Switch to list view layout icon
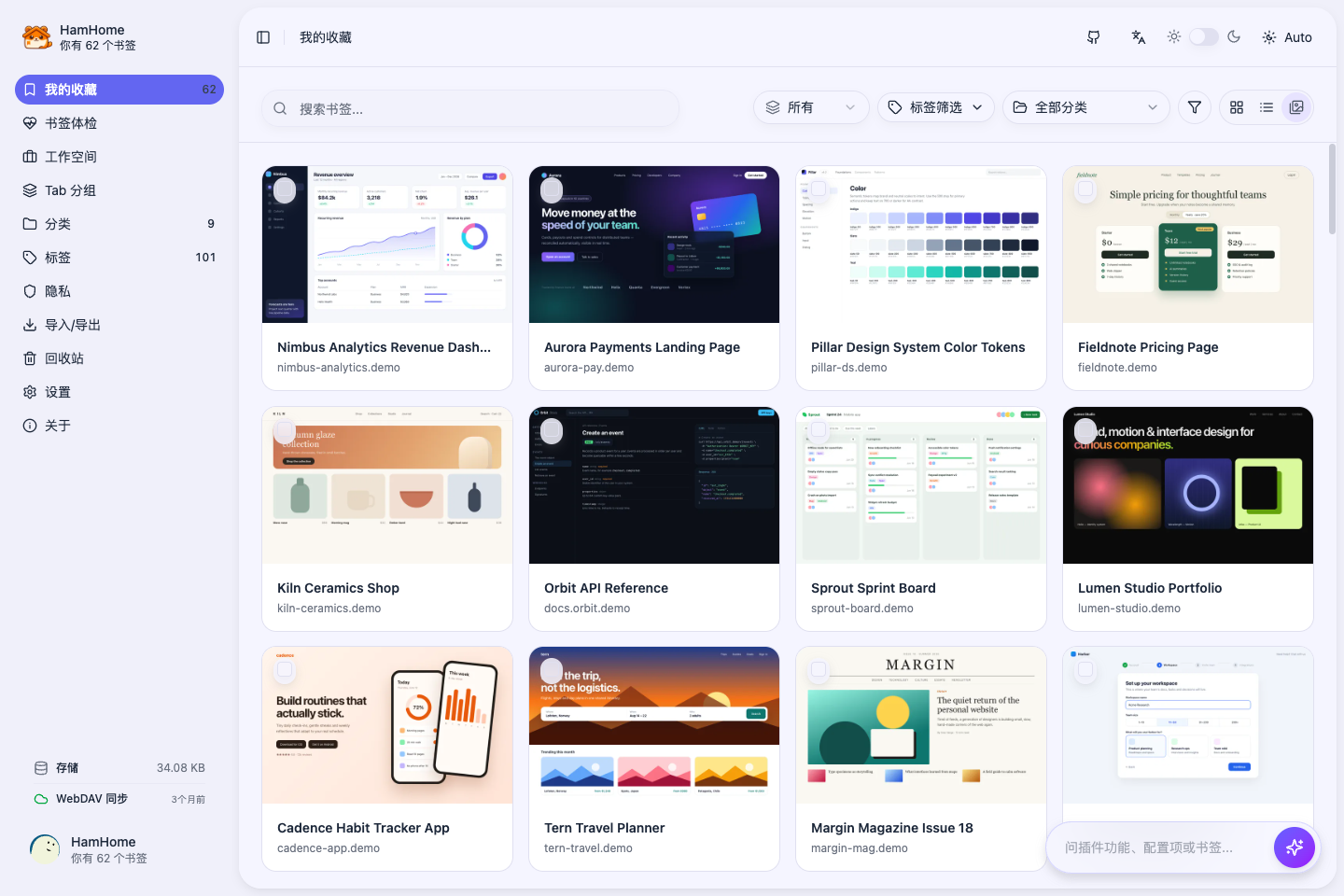 tap(1267, 107)
